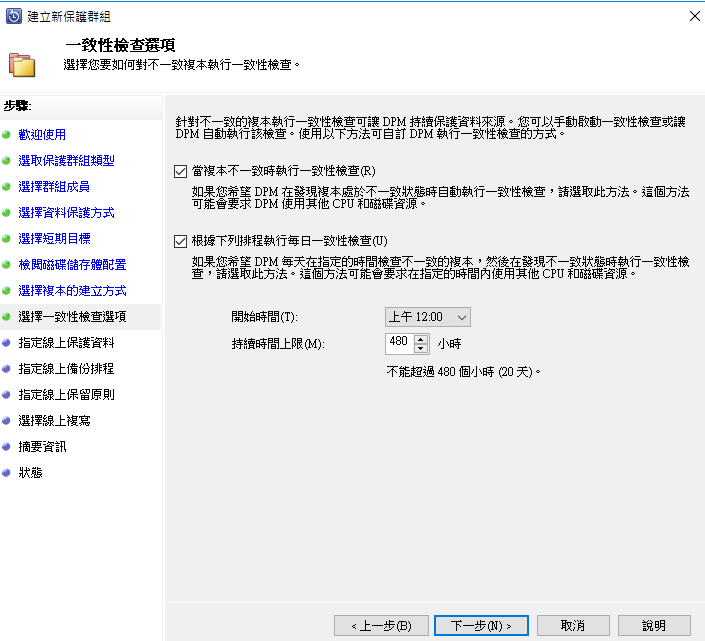The height and width of the screenshot is (641, 705).
Task: Click the DPM wizard title bar icon
Action: coord(13,16)
